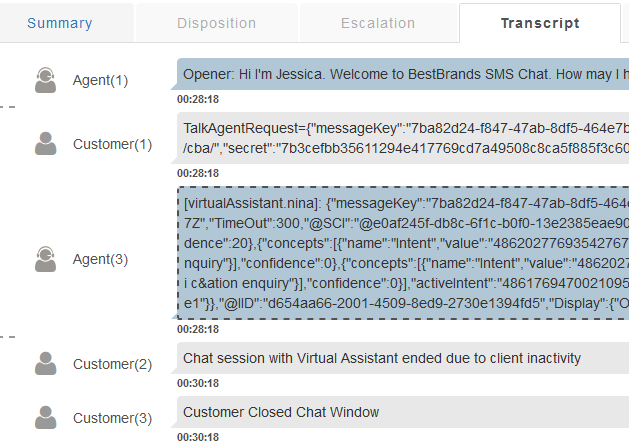The height and width of the screenshot is (444, 629).
Task: Select the Transcript tab
Action: point(540,23)
